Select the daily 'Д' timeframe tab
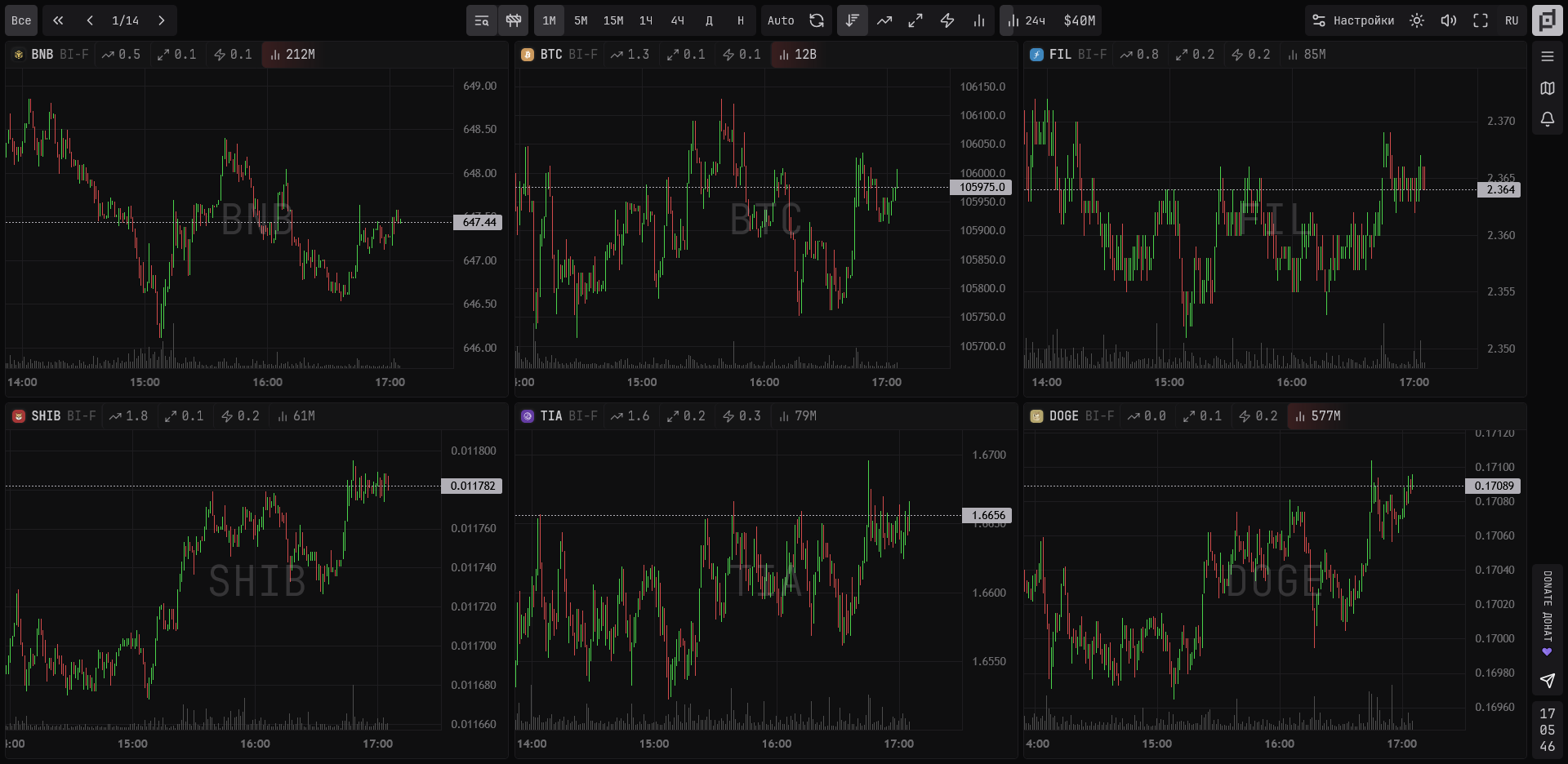 [709, 20]
